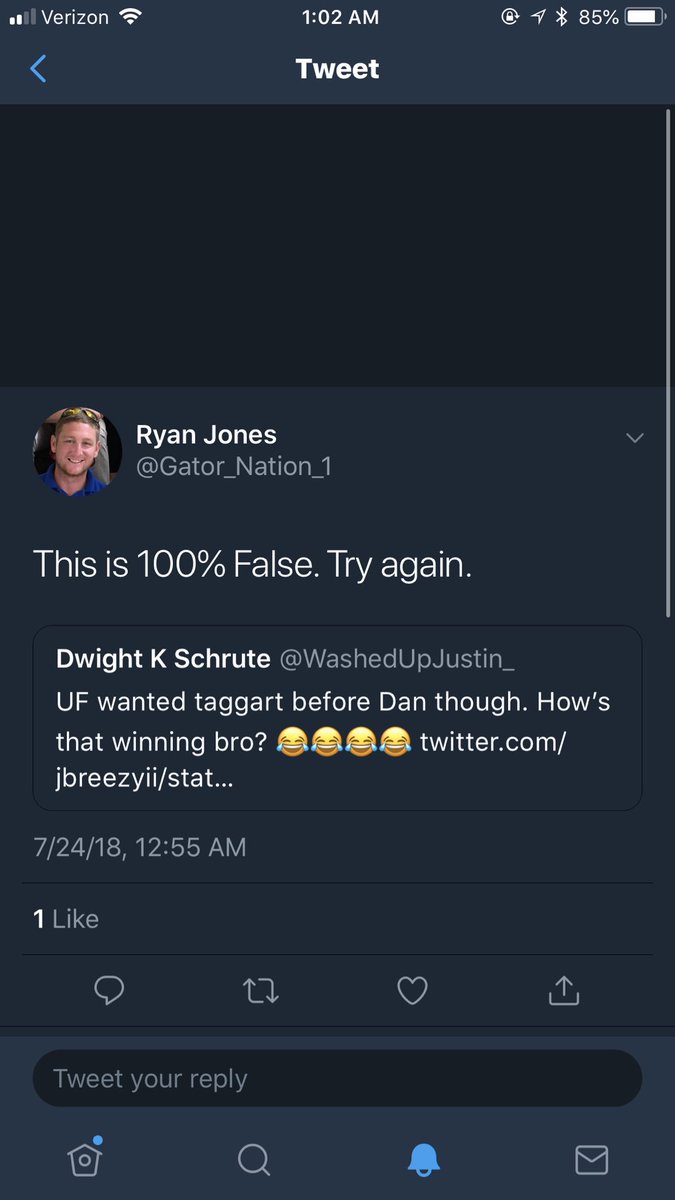The height and width of the screenshot is (1200, 675).
Task: Share the tweet
Action: click(x=564, y=990)
